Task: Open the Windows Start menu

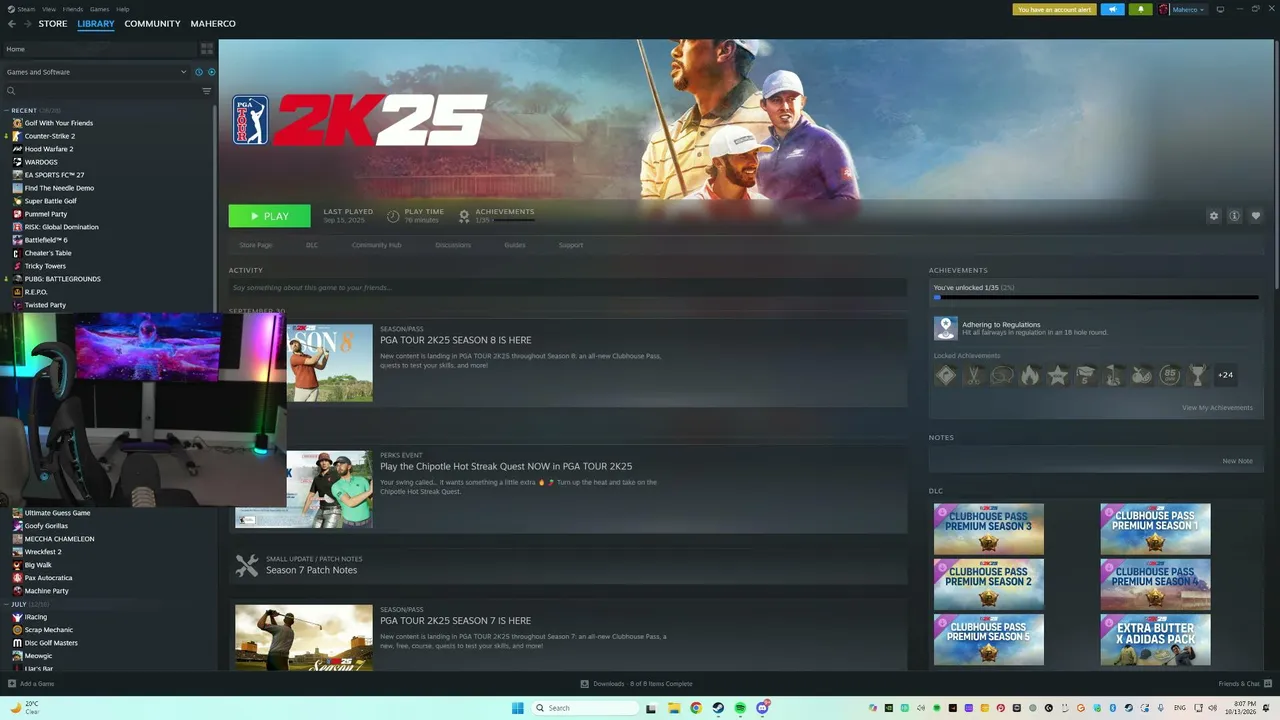Action: pyautogui.click(x=518, y=708)
